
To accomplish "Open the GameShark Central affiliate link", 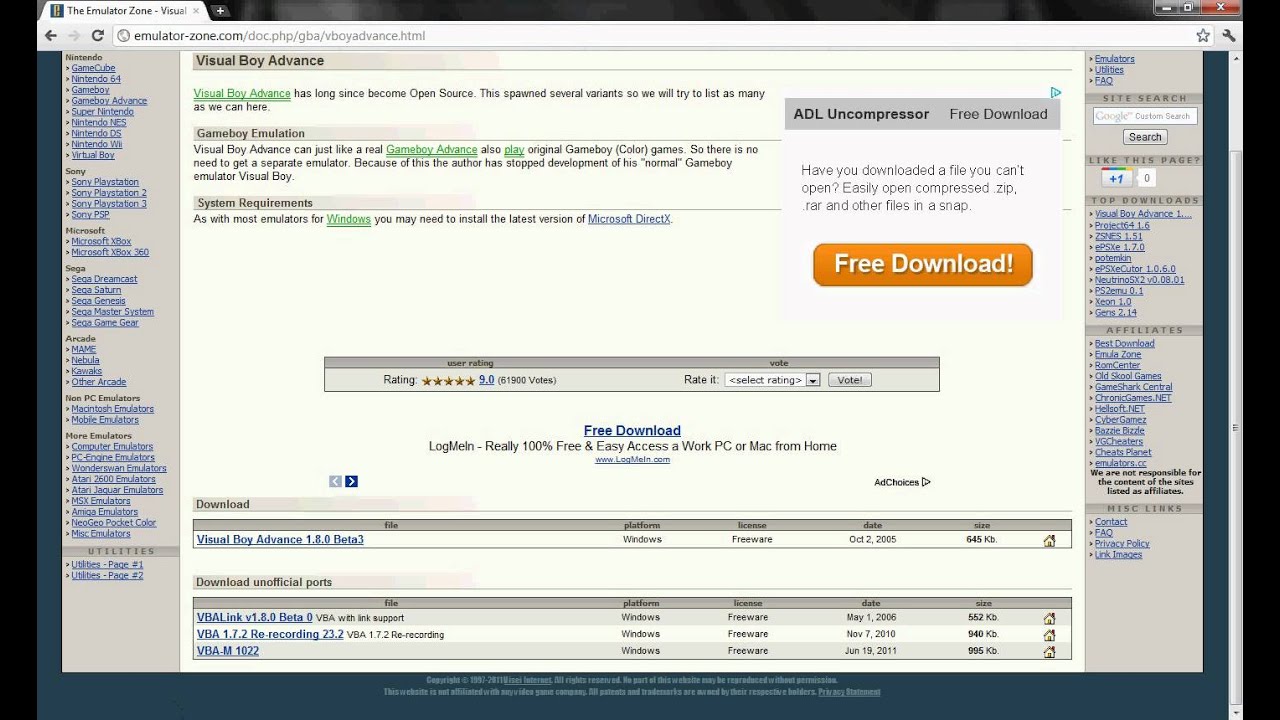I will 1134,387.
